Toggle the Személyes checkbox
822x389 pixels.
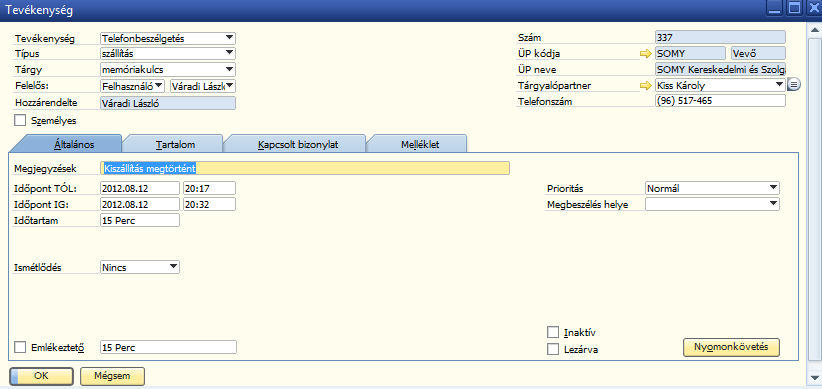point(20,121)
